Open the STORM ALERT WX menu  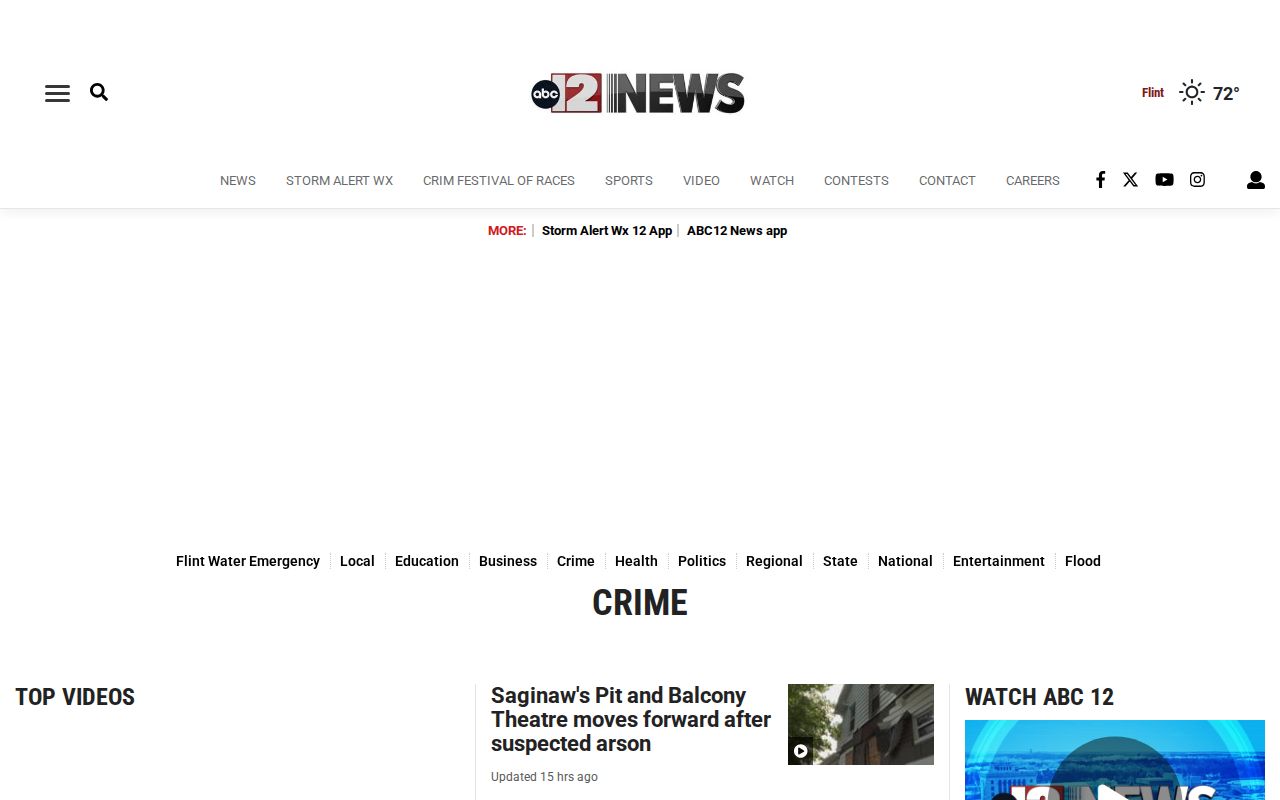point(339,181)
